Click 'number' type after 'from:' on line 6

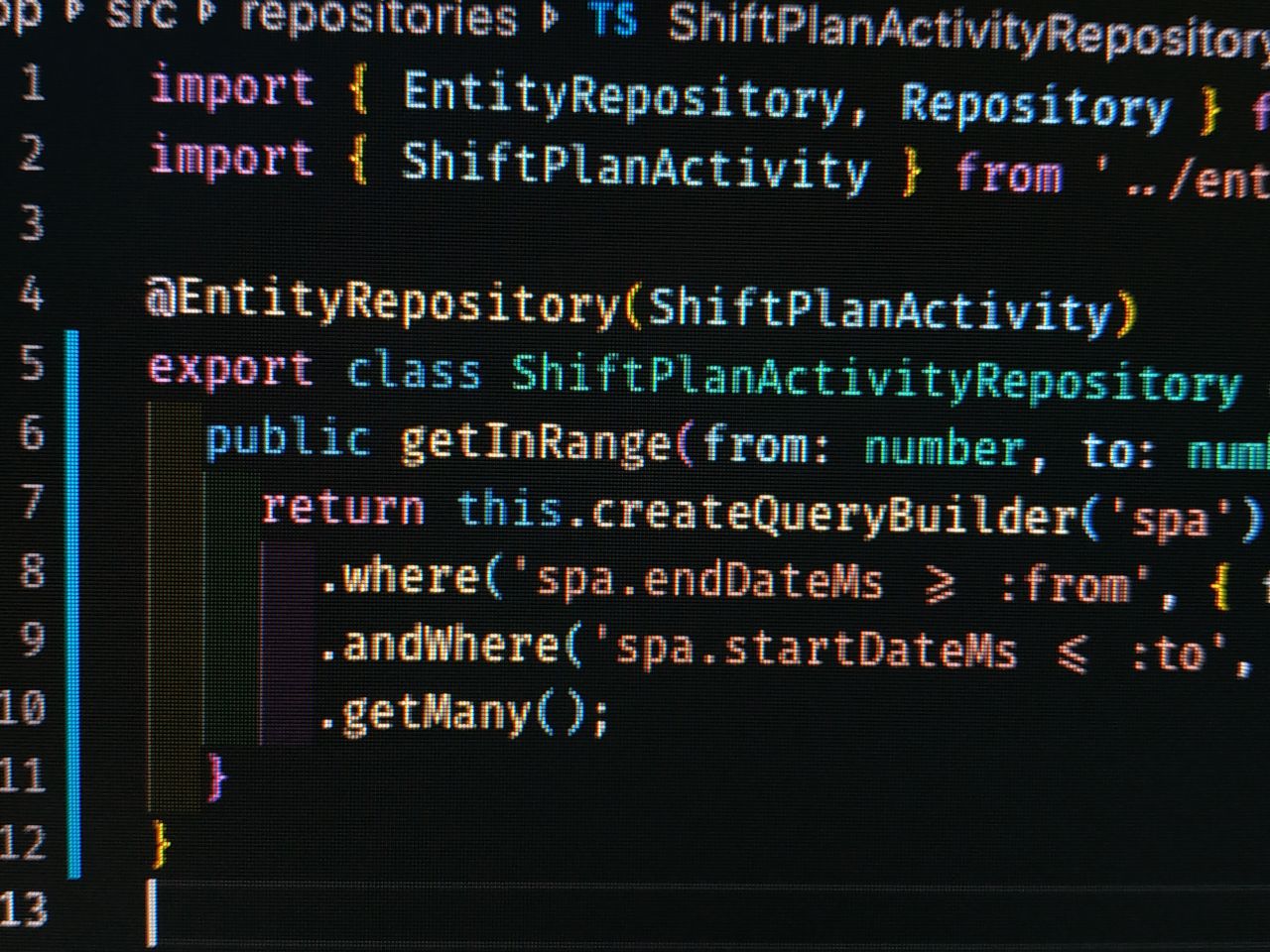tap(944, 448)
